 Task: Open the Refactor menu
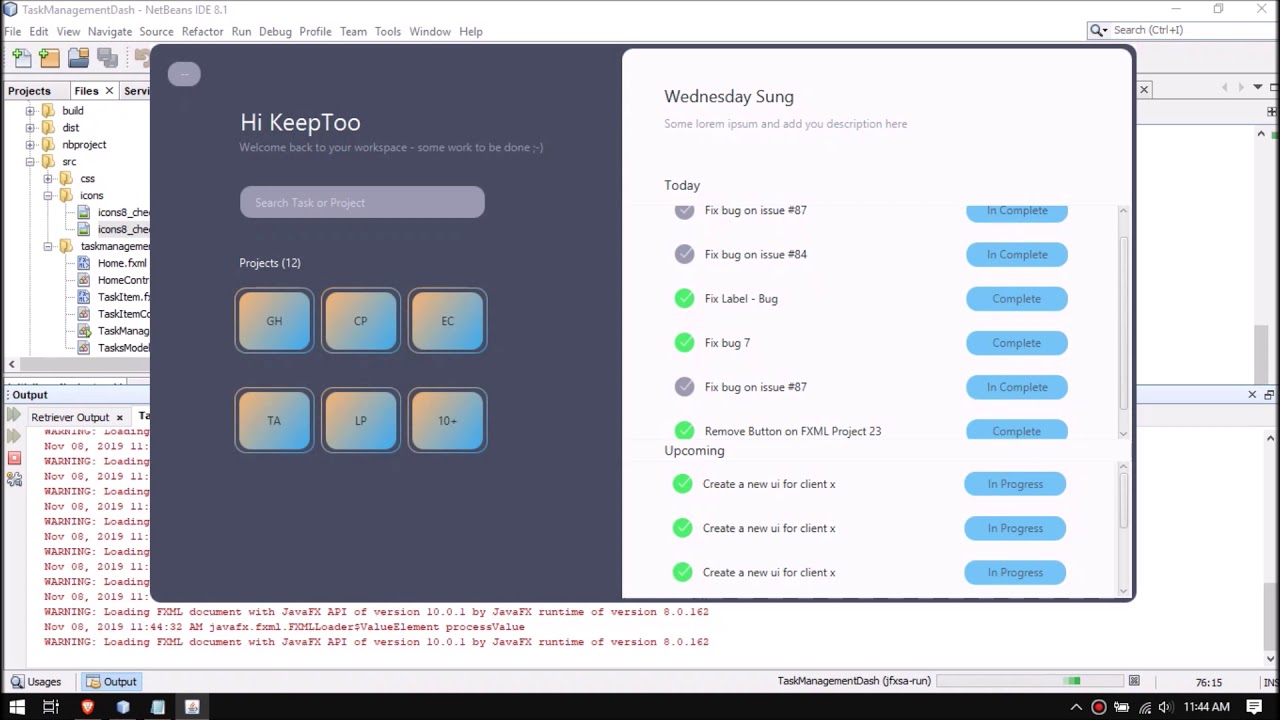tap(202, 31)
